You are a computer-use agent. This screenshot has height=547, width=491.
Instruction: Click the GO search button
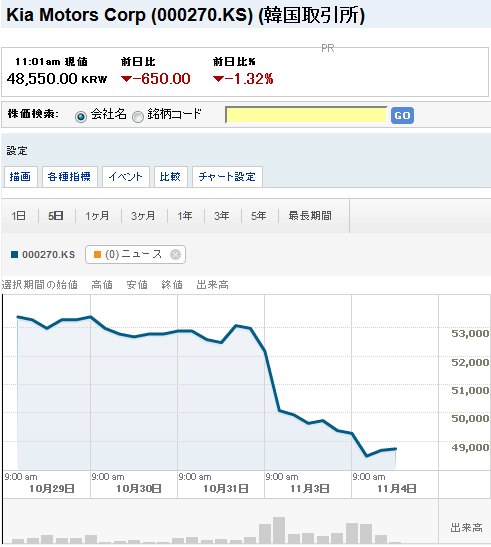pos(402,115)
